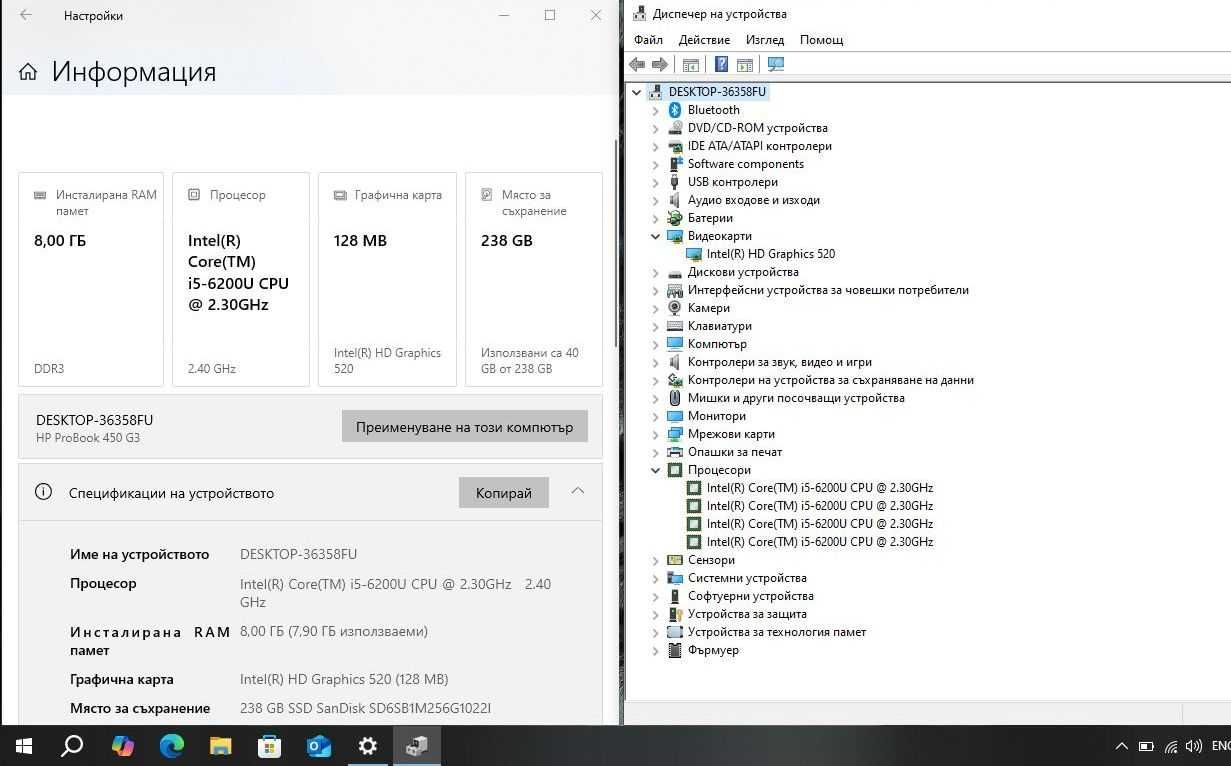Select Контролери за звук, видео и игри
1231x766 pixels.
[x=780, y=362]
